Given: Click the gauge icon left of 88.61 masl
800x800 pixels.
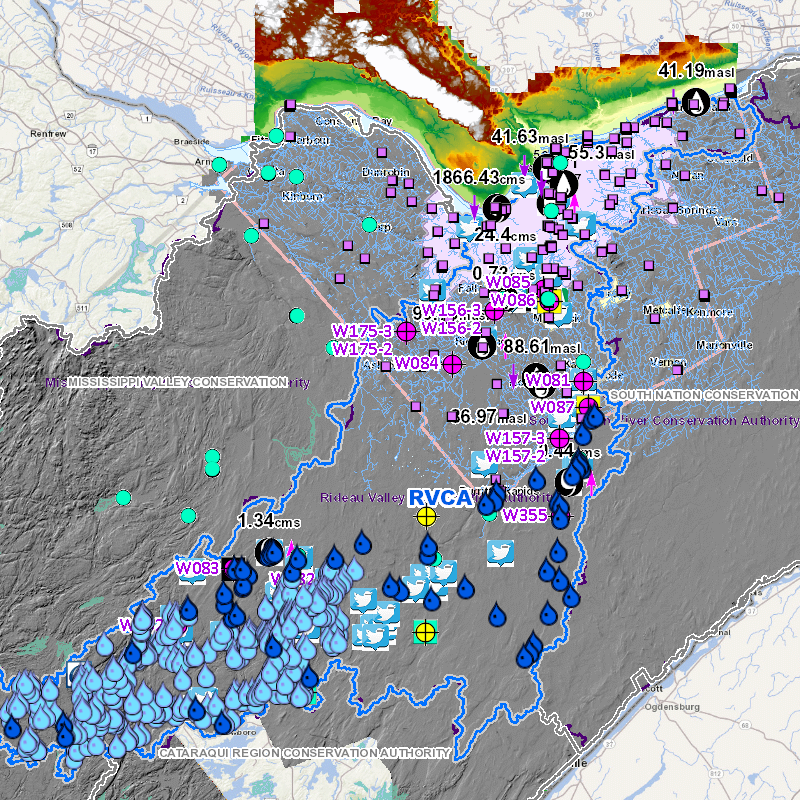Looking at the screenshot, I should click(482, 347).
